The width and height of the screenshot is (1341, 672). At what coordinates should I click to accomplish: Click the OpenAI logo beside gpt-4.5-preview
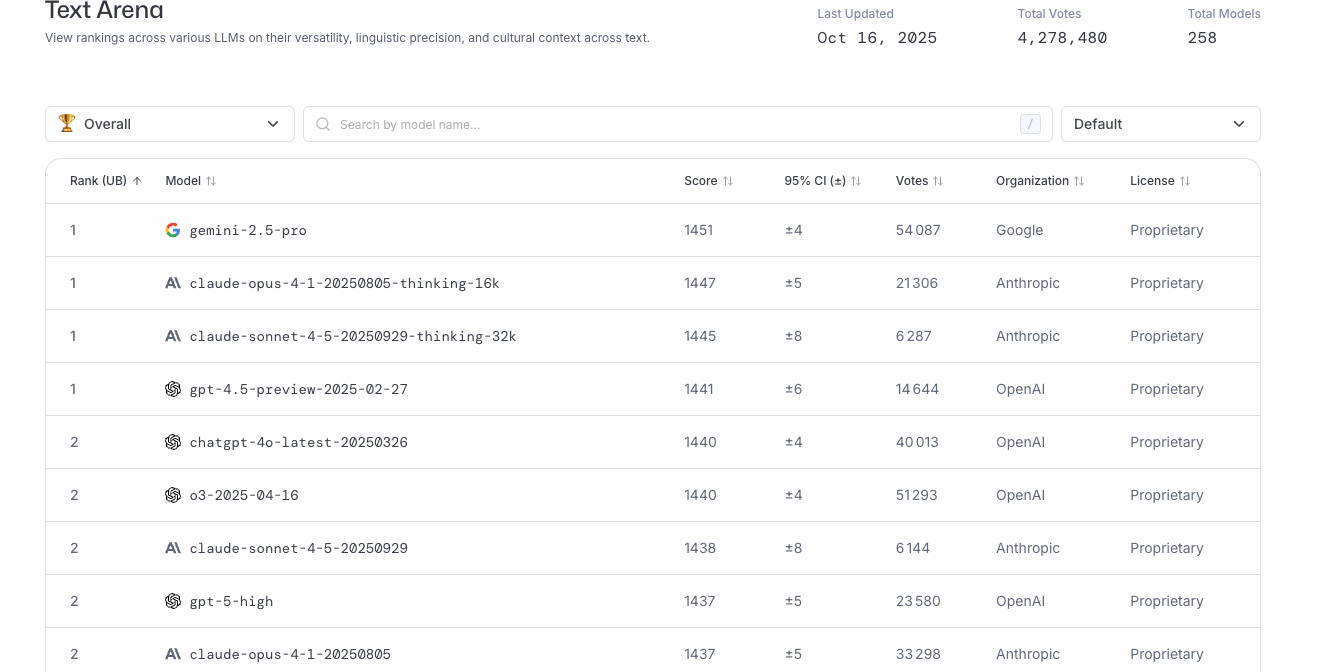[173, 388]
